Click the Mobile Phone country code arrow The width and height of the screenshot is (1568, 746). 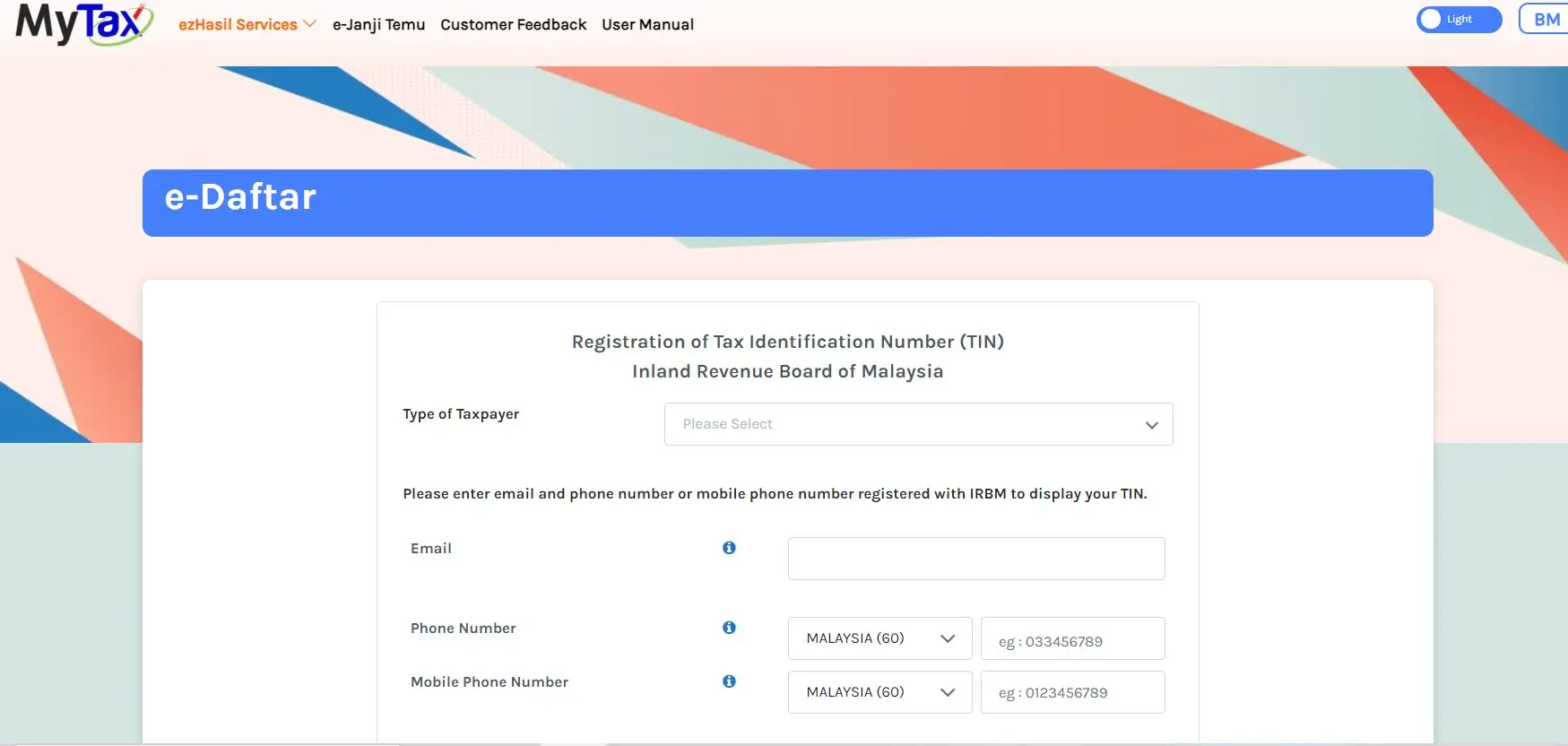click(x=948, y=692)
